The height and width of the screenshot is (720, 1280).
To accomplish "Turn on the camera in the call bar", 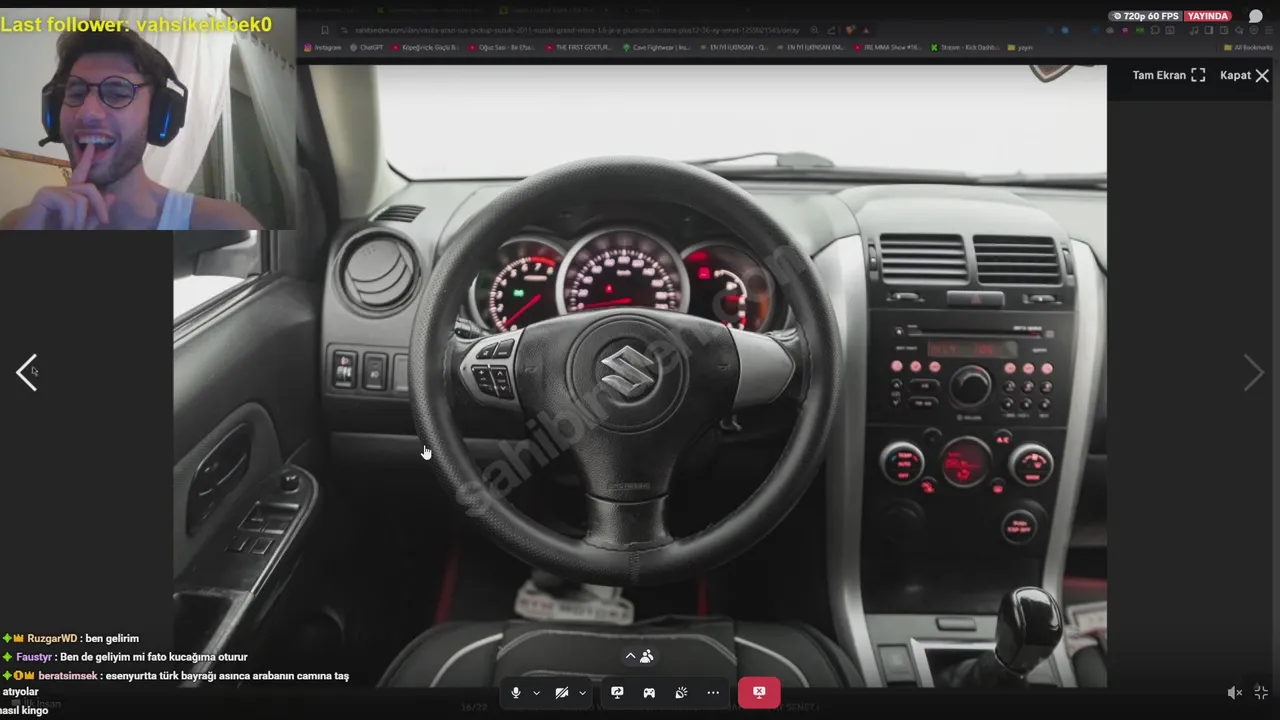I will (562, 692).
